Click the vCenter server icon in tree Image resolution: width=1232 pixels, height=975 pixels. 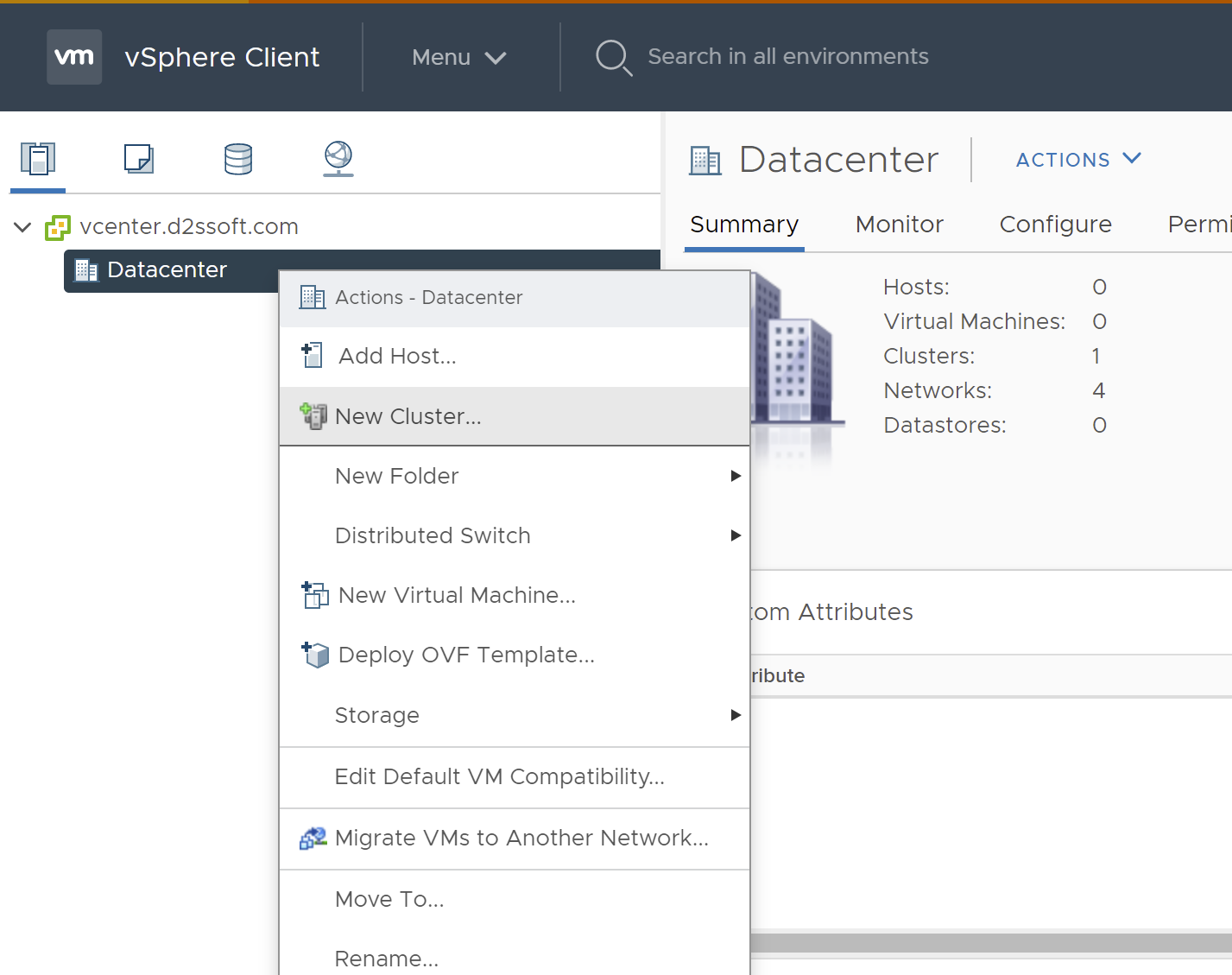click(58, 227)
